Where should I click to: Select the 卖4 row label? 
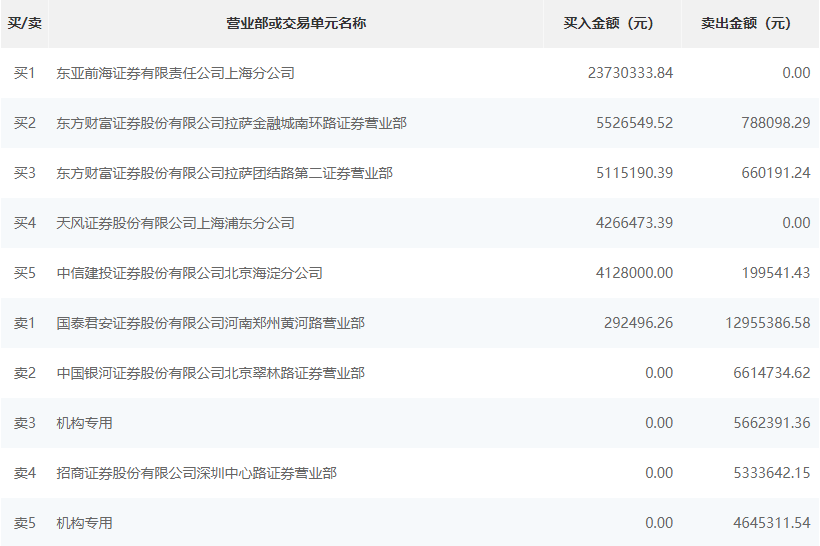25,473
